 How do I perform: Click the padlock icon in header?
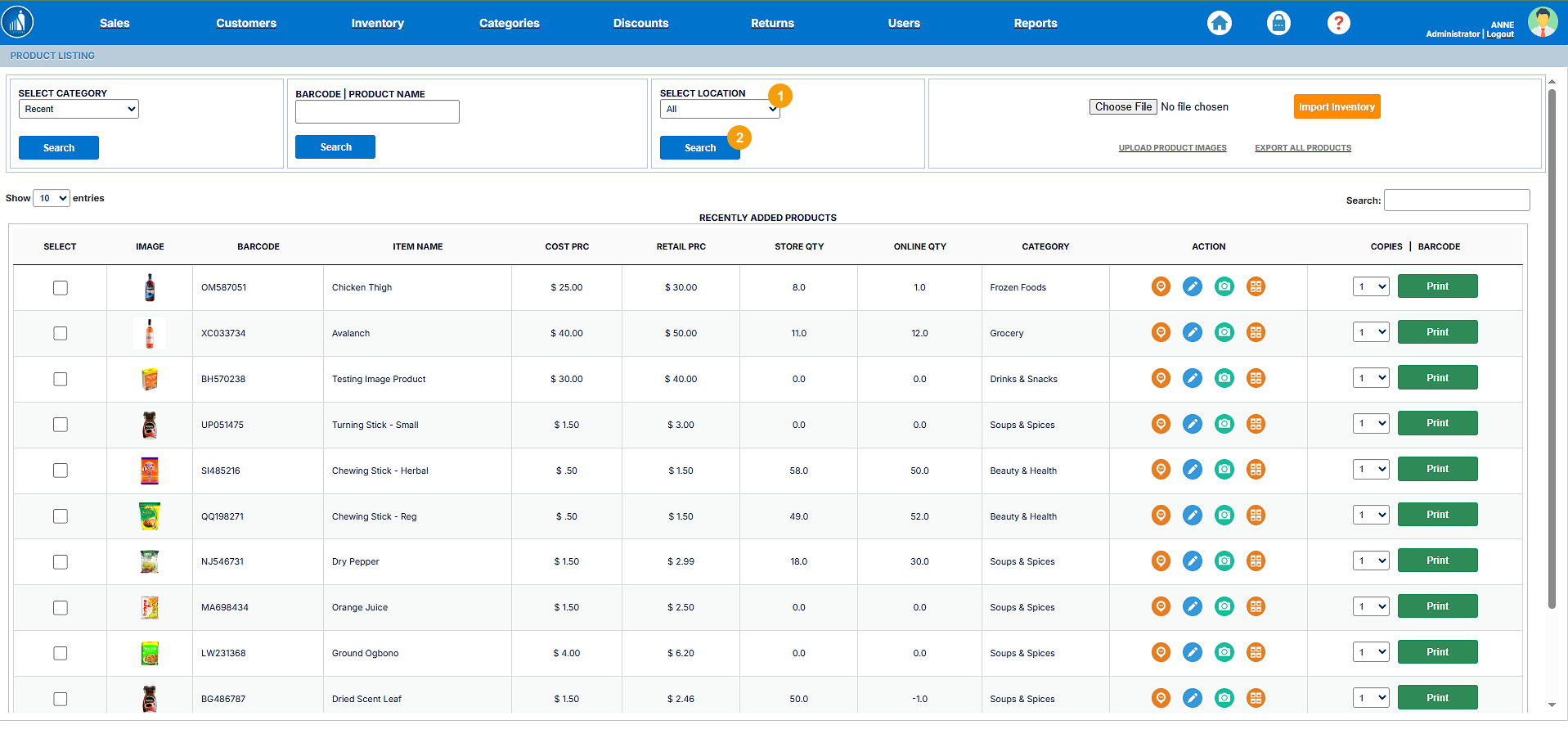tap(1278, 23)
